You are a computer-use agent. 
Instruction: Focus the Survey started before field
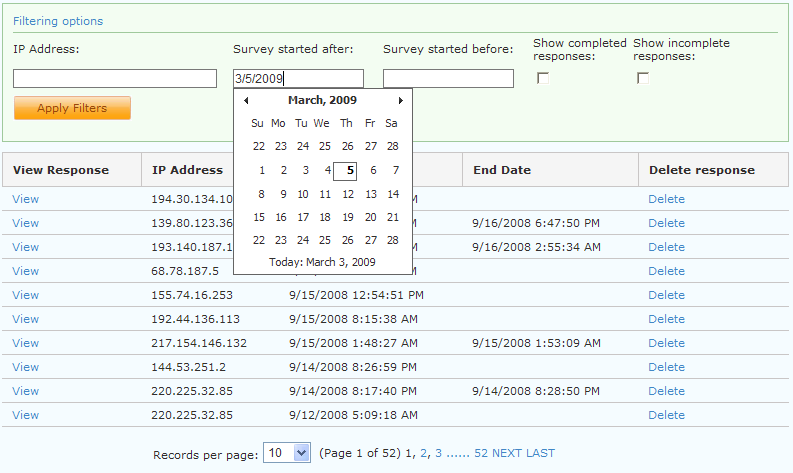click(448, 79)
